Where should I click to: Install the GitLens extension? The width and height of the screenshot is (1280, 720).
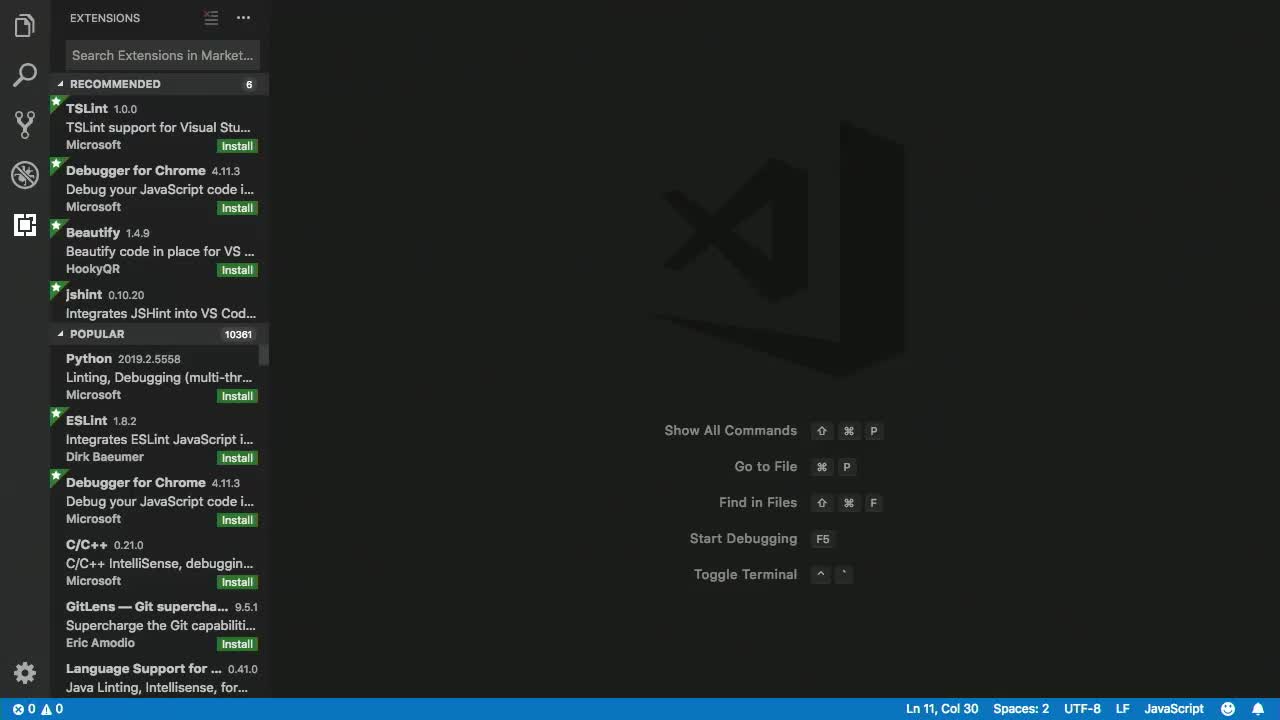click(237, 644)
